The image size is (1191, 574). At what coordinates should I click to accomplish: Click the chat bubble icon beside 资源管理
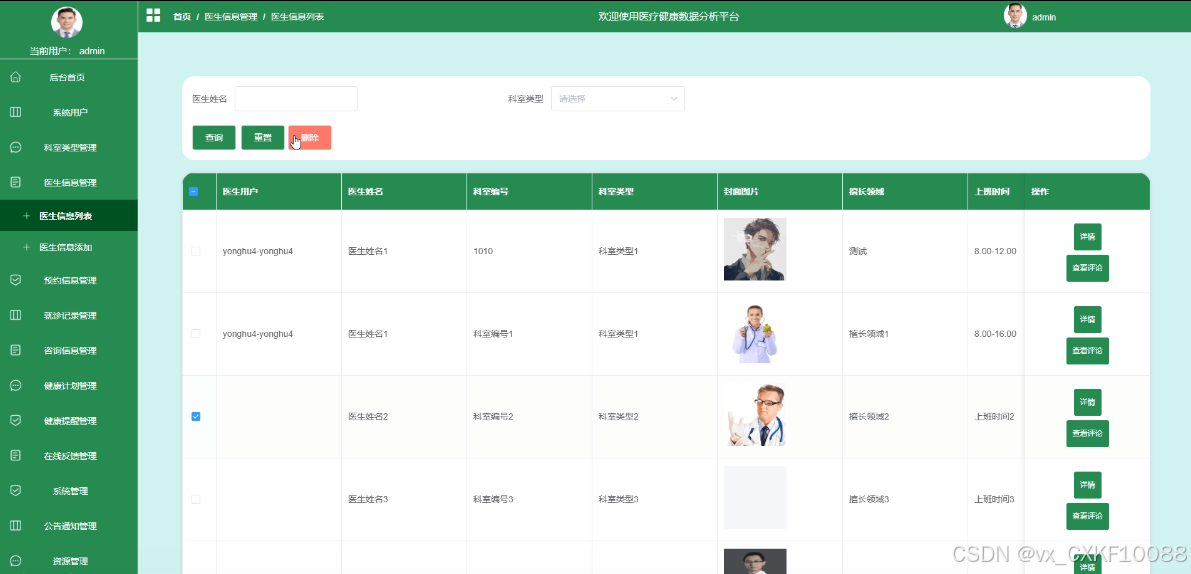15,561
